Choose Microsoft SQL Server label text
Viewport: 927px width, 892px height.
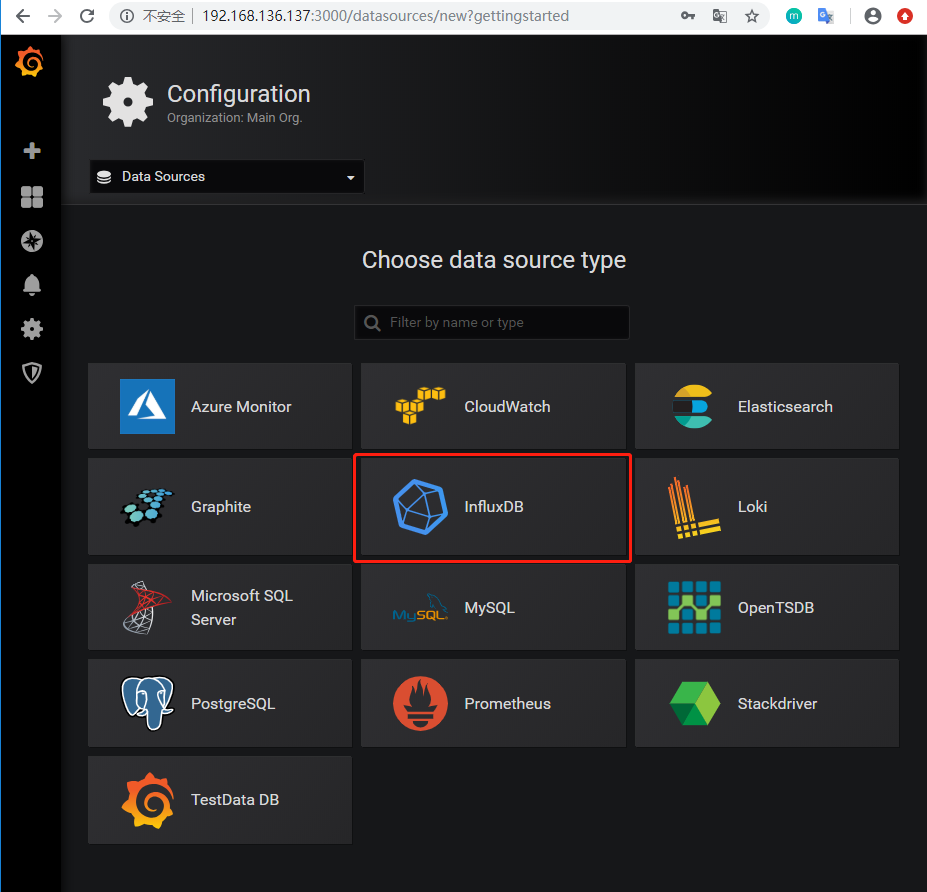point(242,608)
